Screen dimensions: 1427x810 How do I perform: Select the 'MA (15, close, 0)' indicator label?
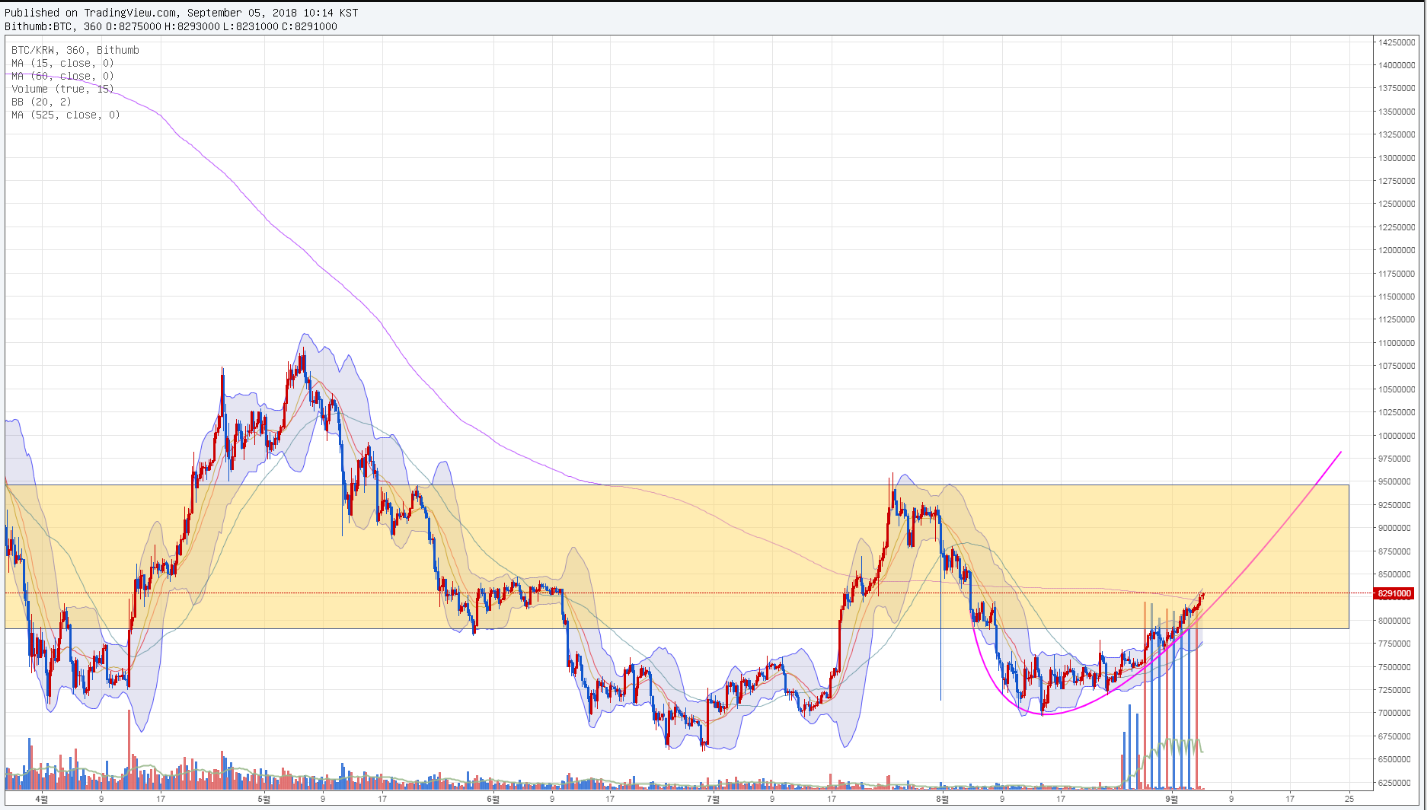point(63,62)
